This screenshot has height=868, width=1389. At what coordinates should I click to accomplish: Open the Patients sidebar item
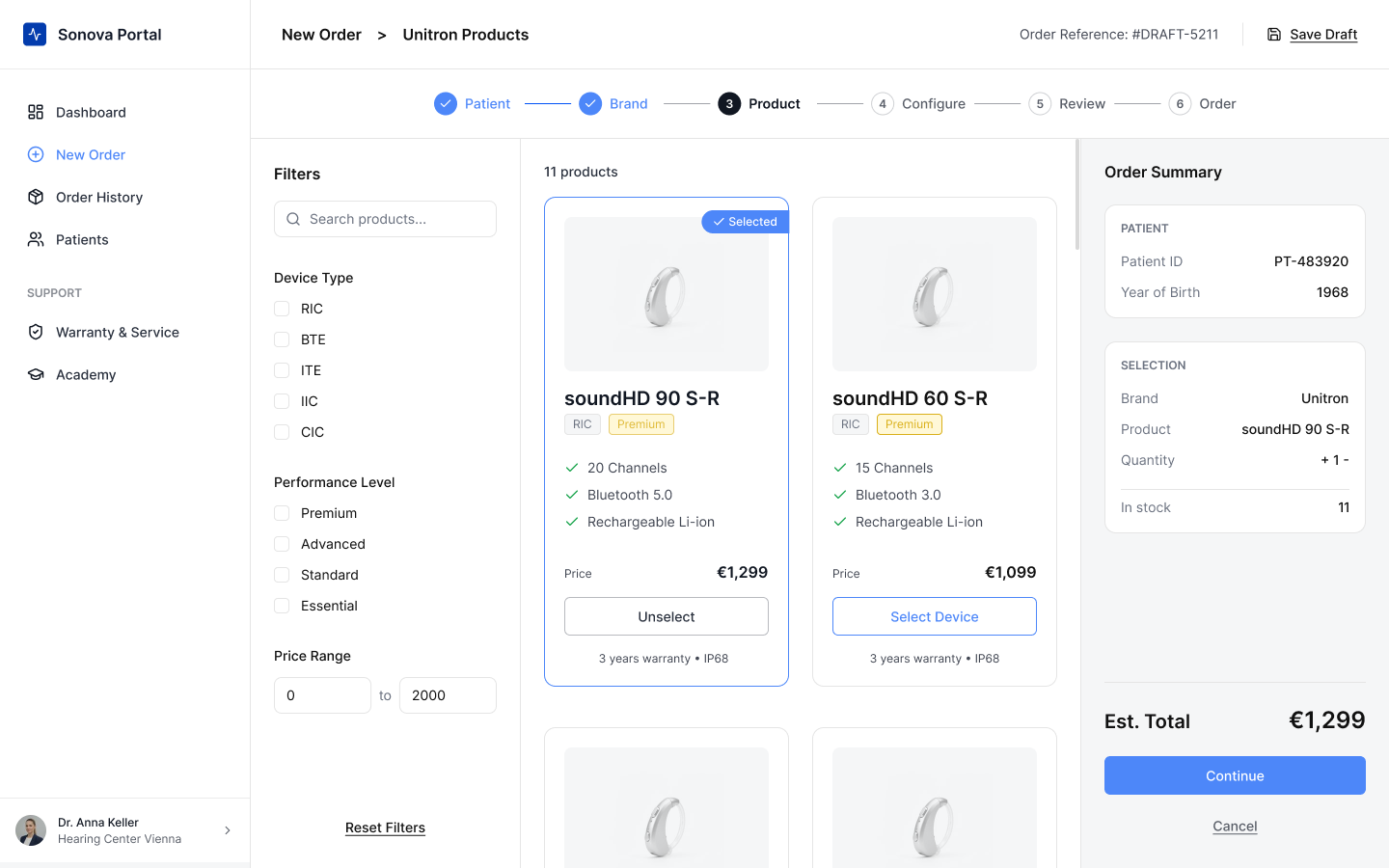125,239
